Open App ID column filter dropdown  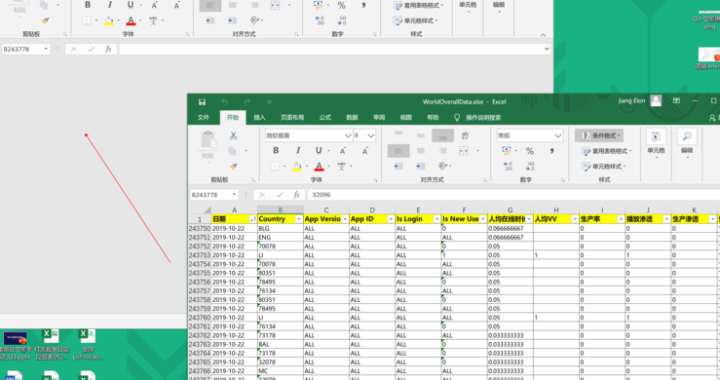pyautogui.click(x=391, y=219)
